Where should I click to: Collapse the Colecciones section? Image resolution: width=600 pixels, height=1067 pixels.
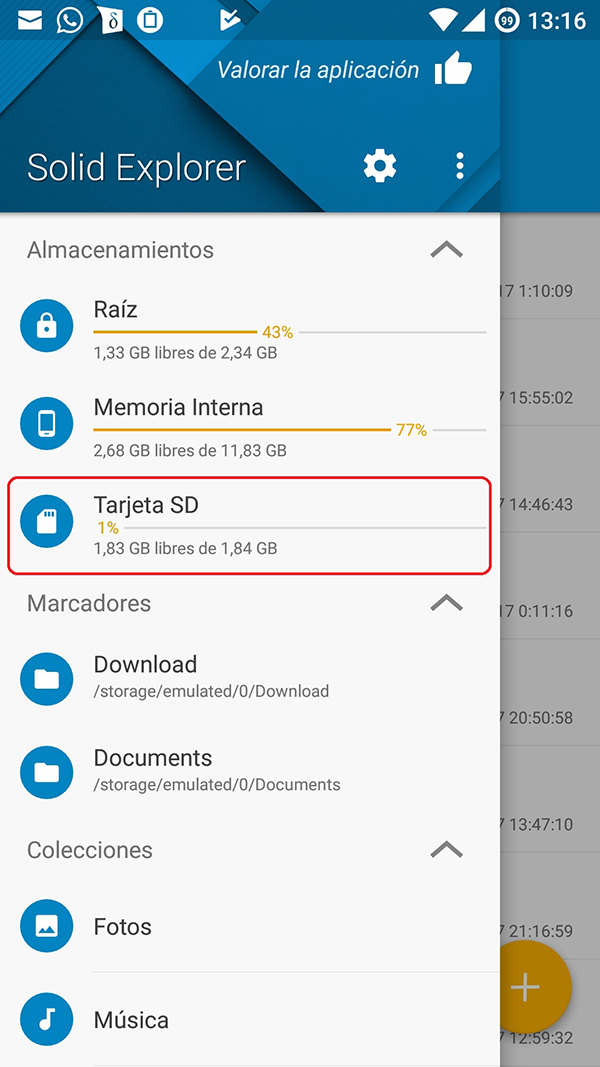tap(446, 850)
